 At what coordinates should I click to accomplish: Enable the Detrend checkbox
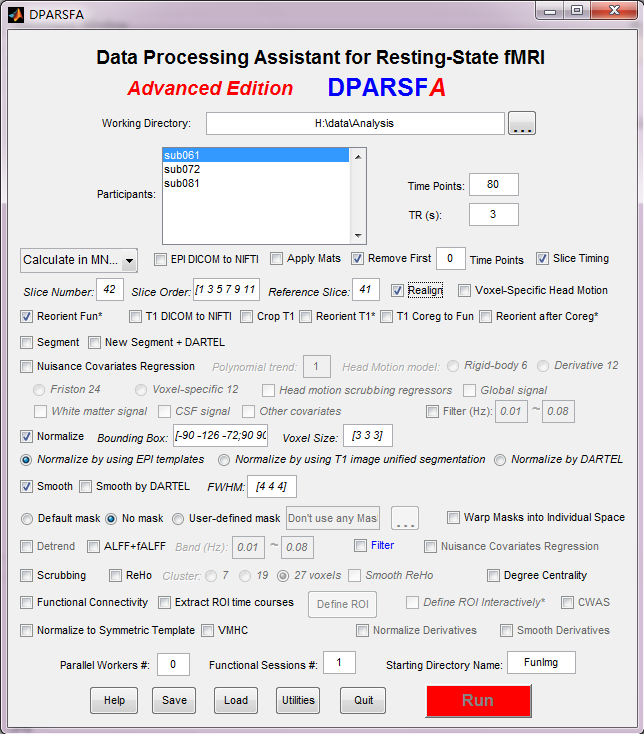(x=26, y=547)
